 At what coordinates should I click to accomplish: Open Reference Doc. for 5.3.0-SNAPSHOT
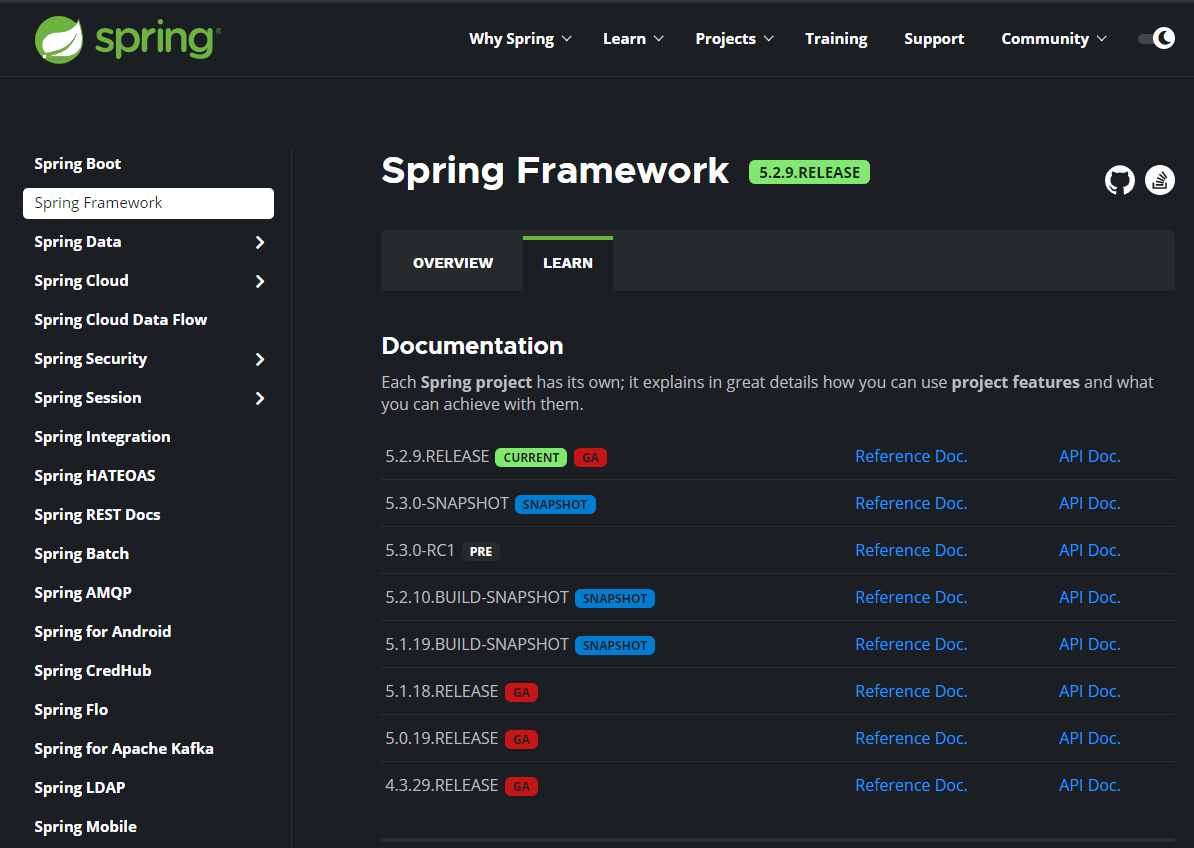(911, 504)
